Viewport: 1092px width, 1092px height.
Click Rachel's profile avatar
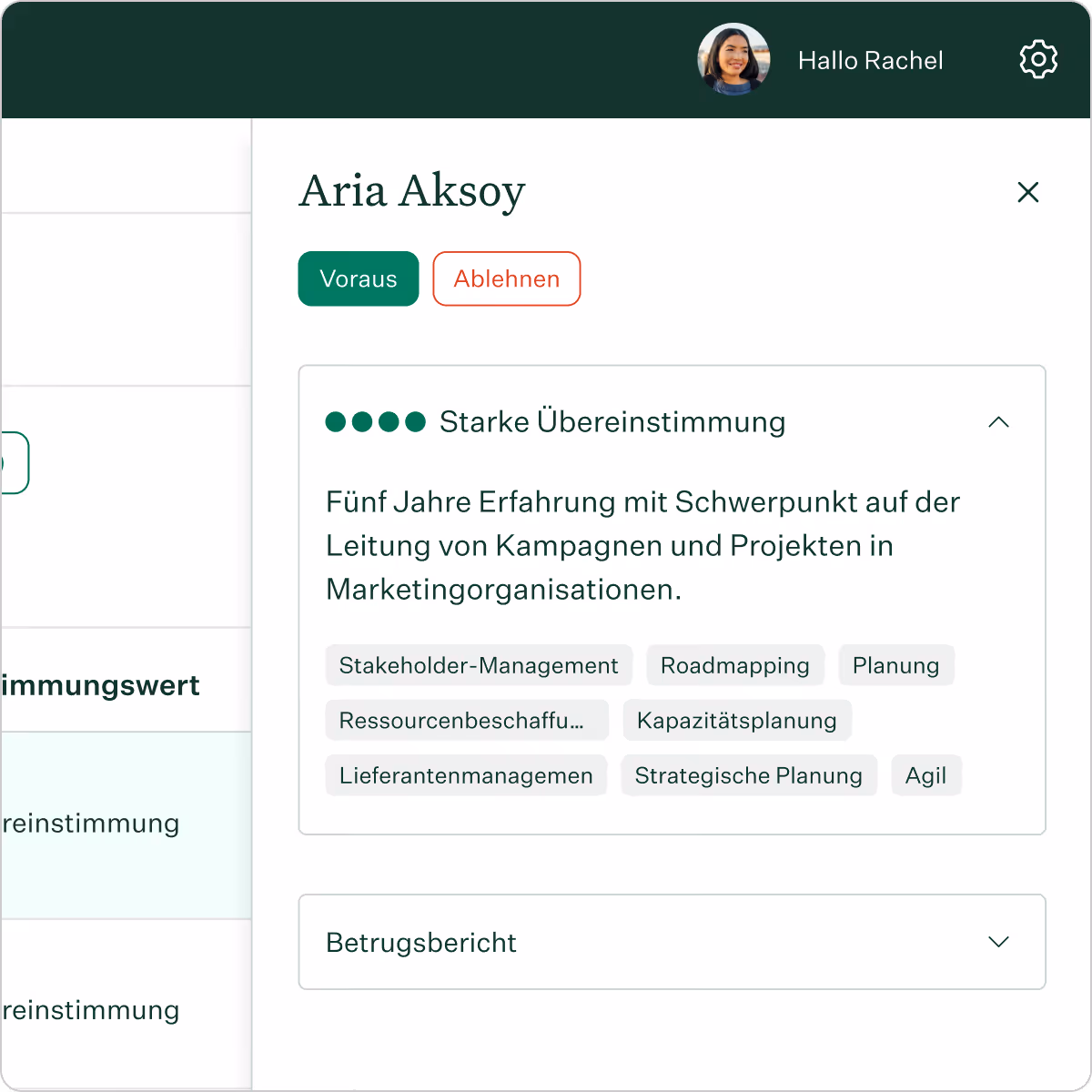(x=733, y=59)
